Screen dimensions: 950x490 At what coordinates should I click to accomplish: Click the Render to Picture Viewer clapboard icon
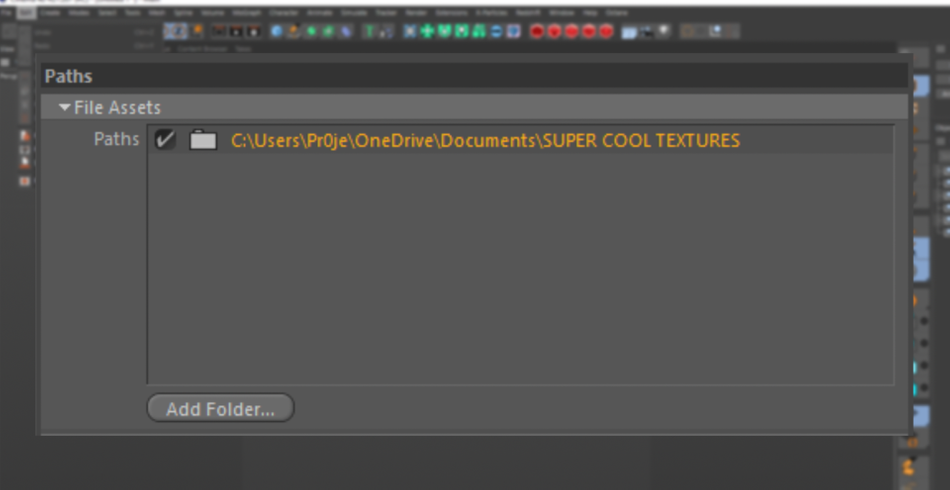click(x=236, y=31)
